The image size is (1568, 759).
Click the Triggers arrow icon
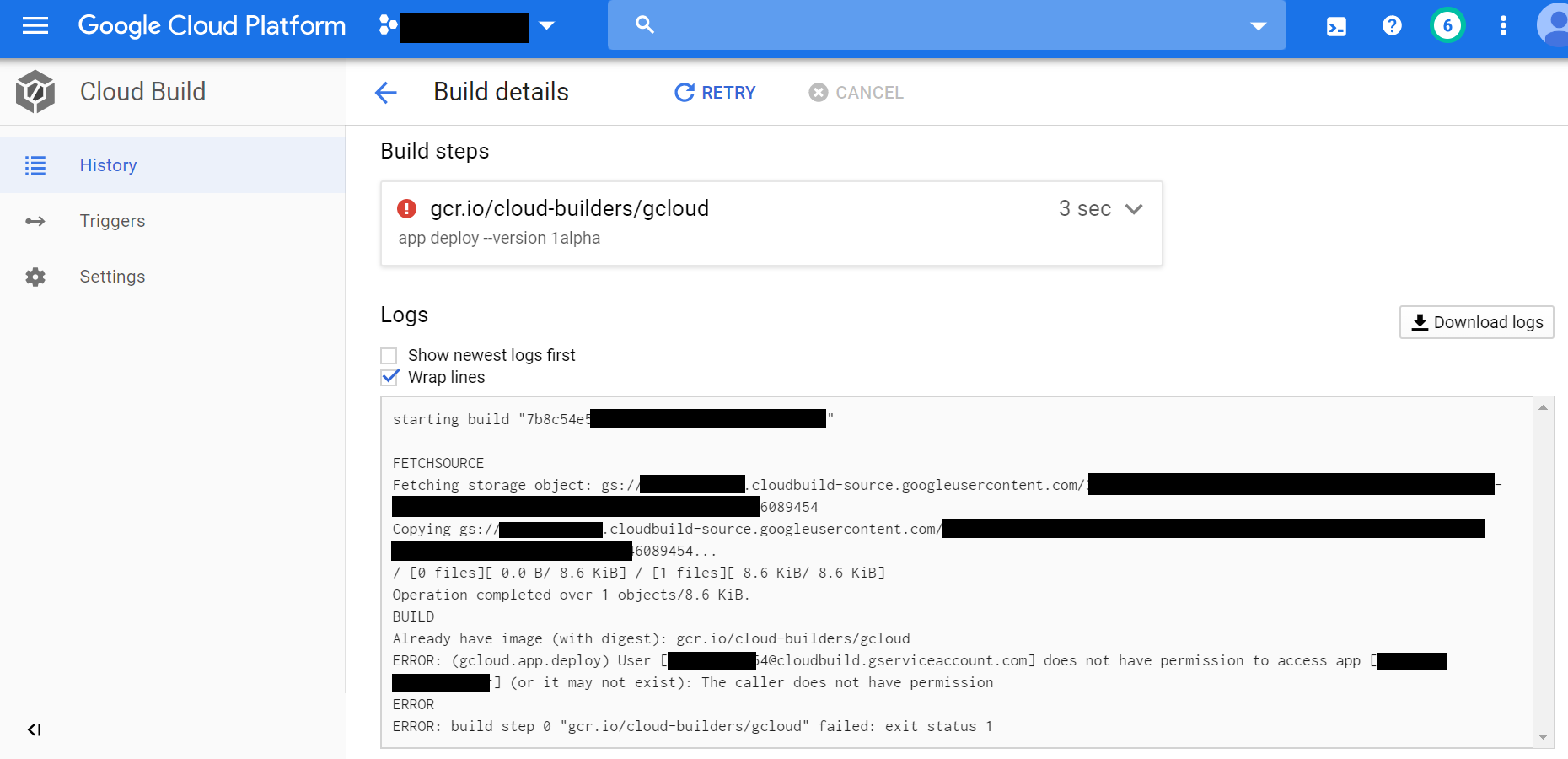35,221
